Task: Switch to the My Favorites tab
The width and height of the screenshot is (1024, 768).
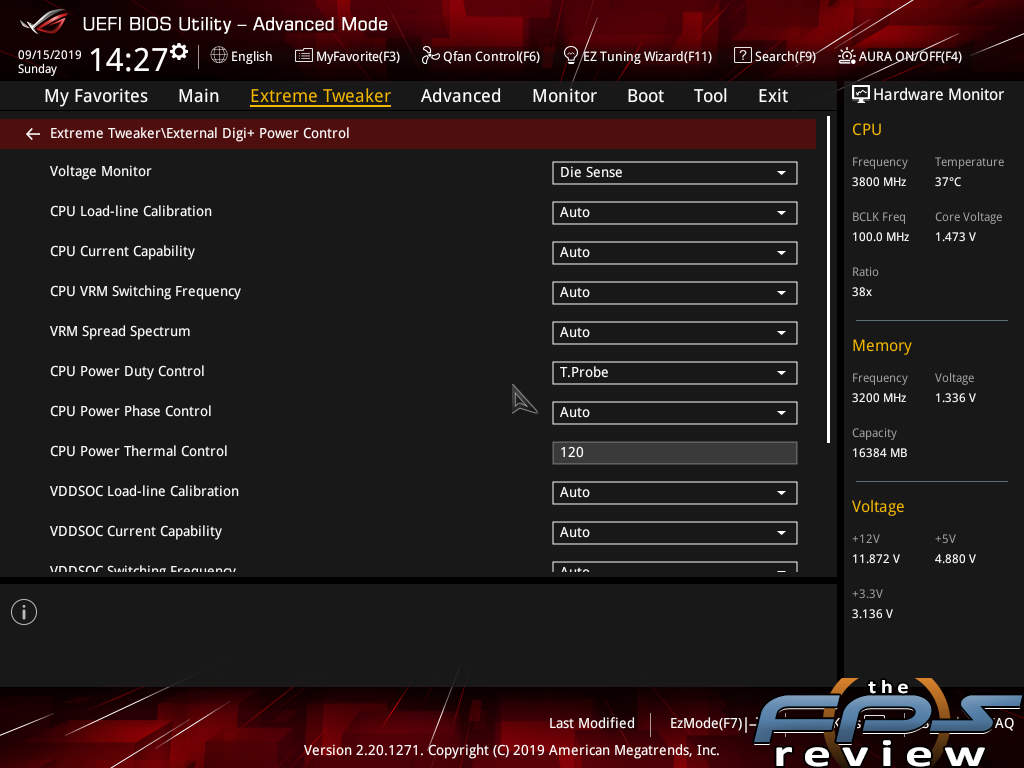Action: pos(96,96)
